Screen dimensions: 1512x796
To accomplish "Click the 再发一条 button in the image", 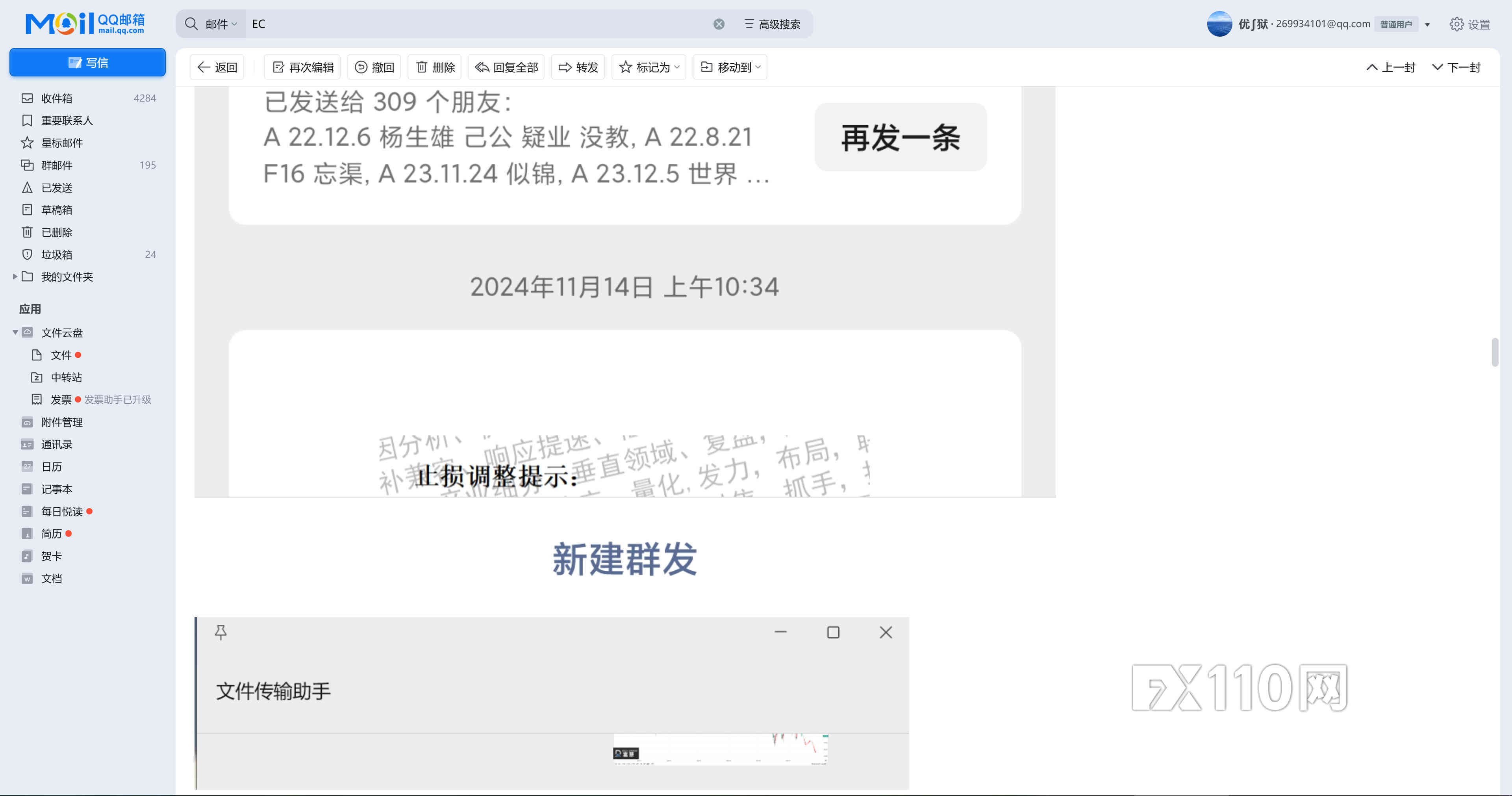I will (x=901, y=137).
